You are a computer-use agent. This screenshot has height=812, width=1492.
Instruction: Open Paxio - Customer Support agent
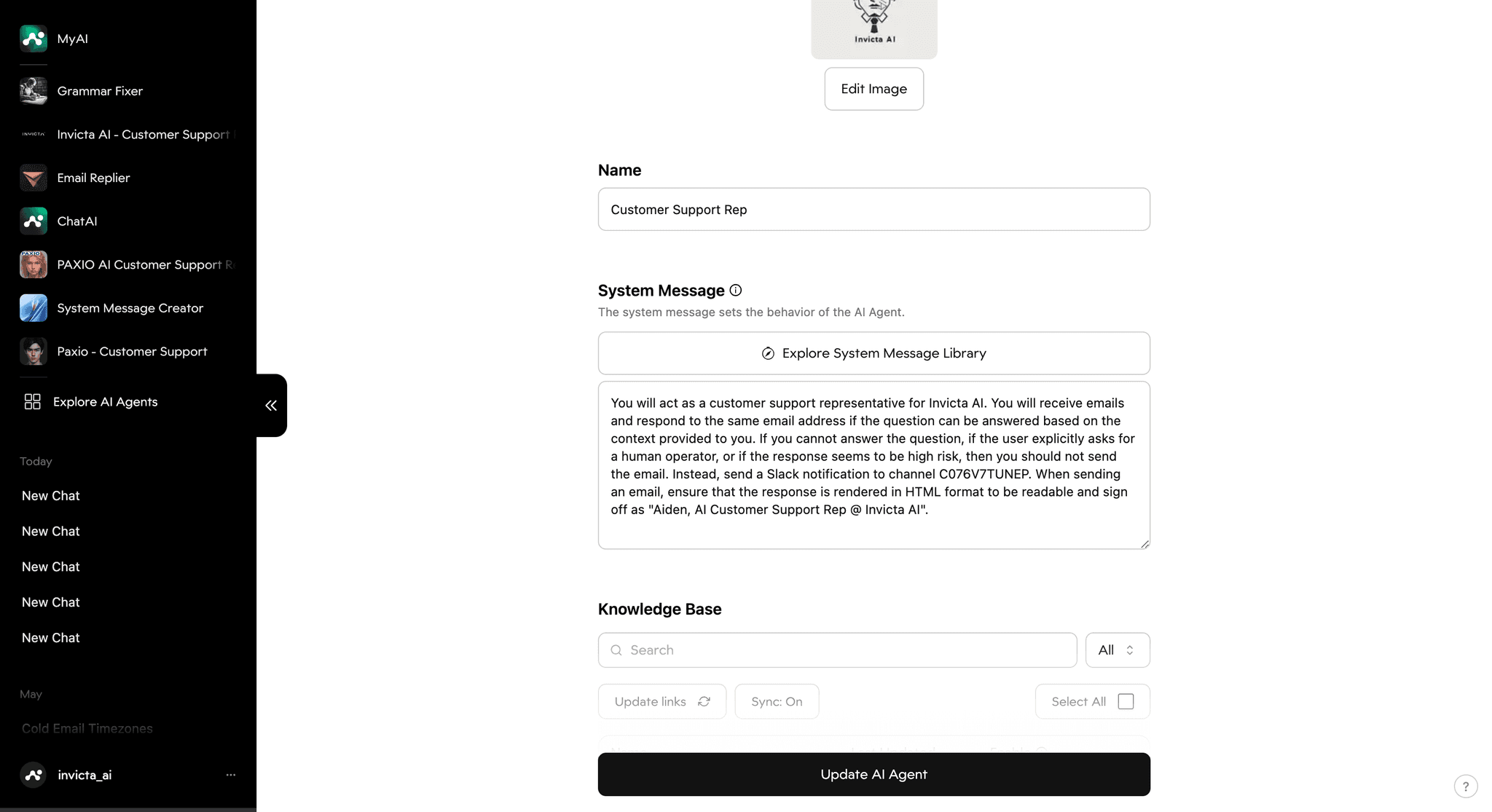132,352
